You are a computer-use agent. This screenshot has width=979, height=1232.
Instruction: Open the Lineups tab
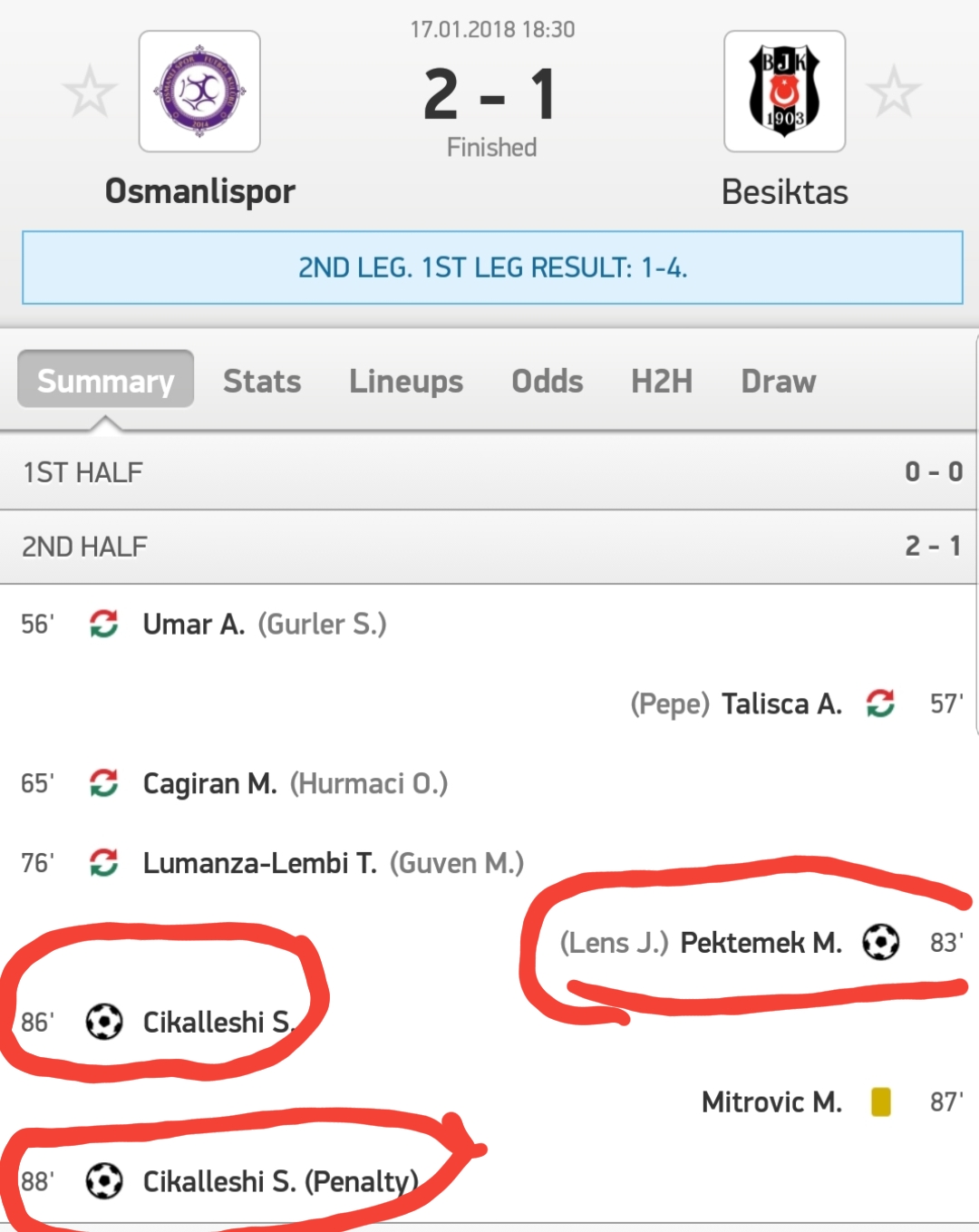[406, 381]
